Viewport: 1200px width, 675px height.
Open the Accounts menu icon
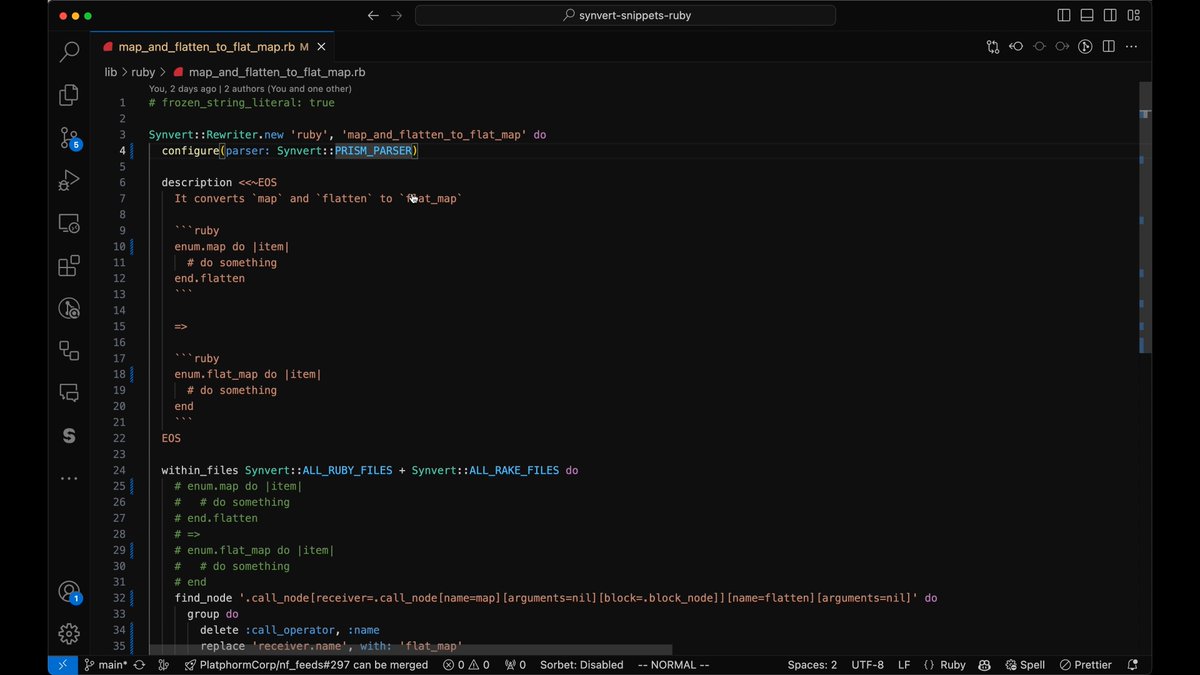coord(69,592)
